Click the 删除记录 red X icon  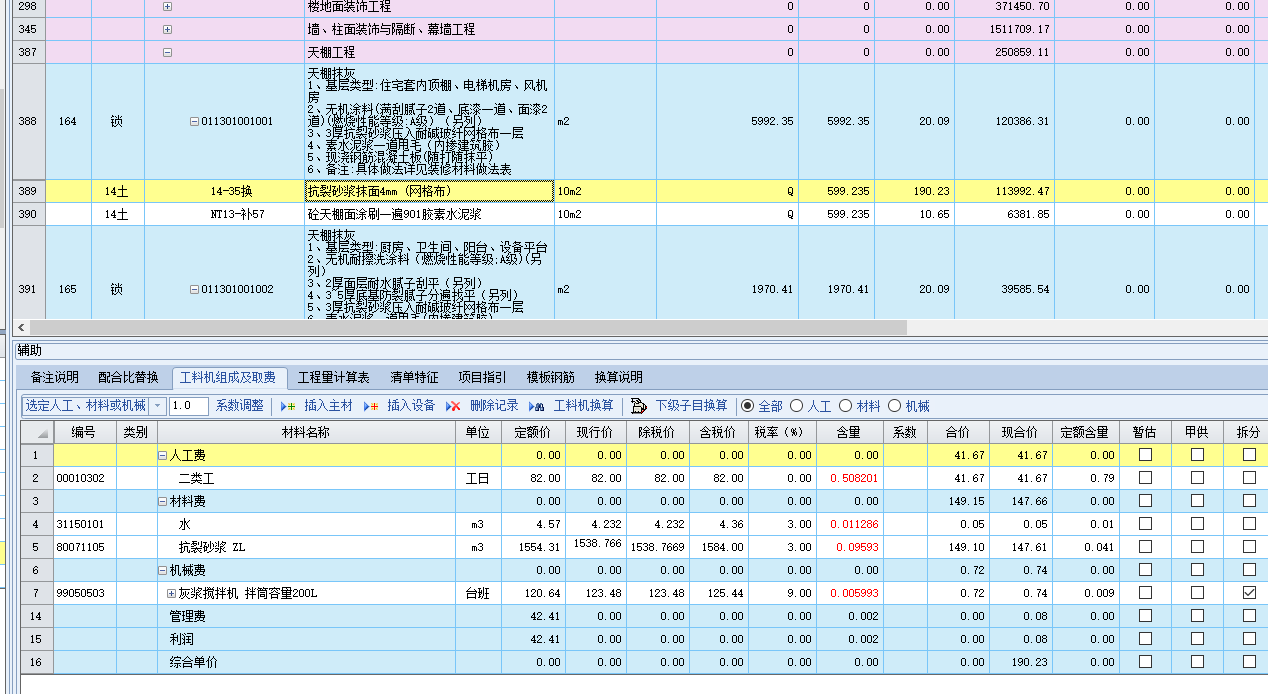(x=453, y=406)
